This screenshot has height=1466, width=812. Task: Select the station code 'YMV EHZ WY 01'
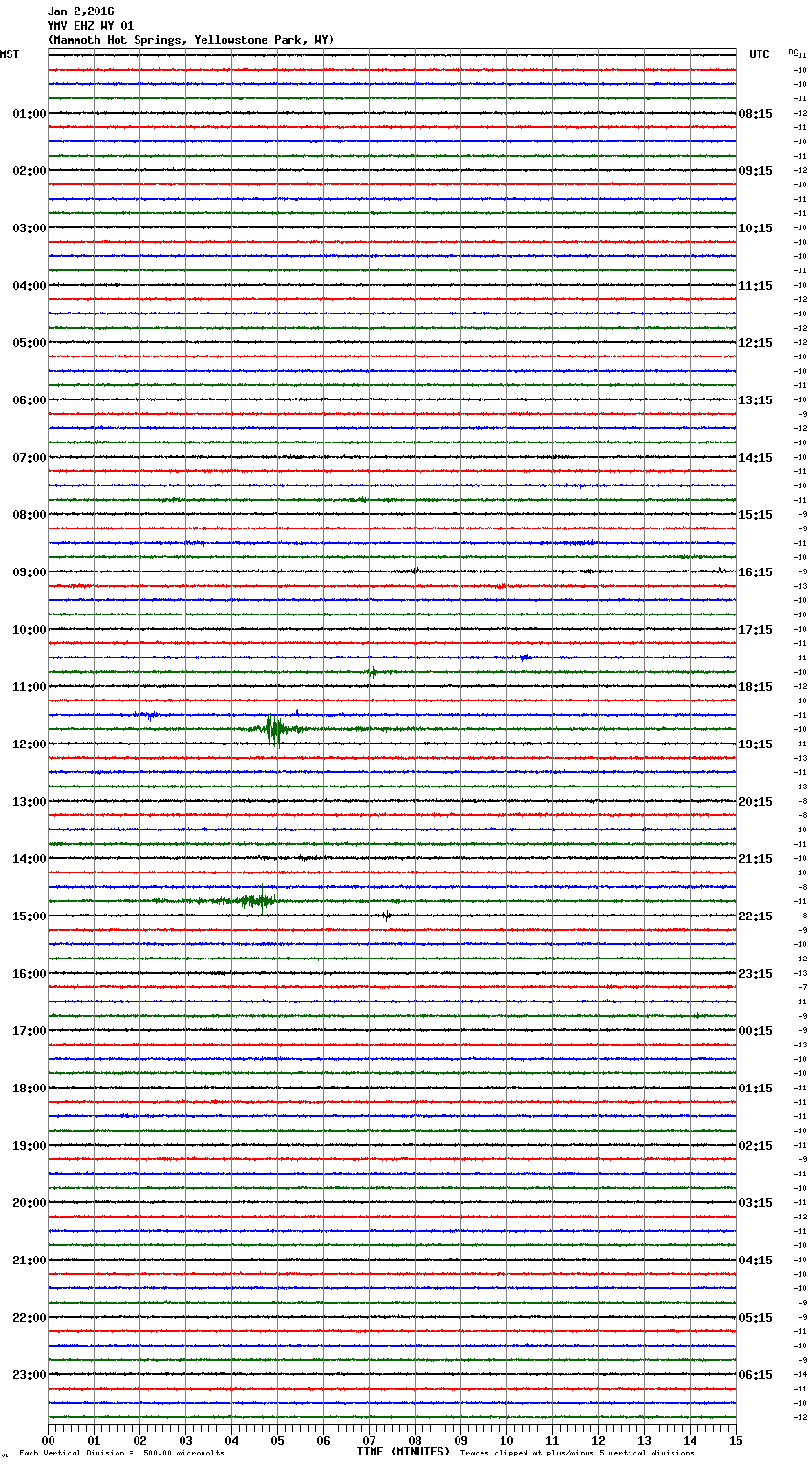click(91, 26)
